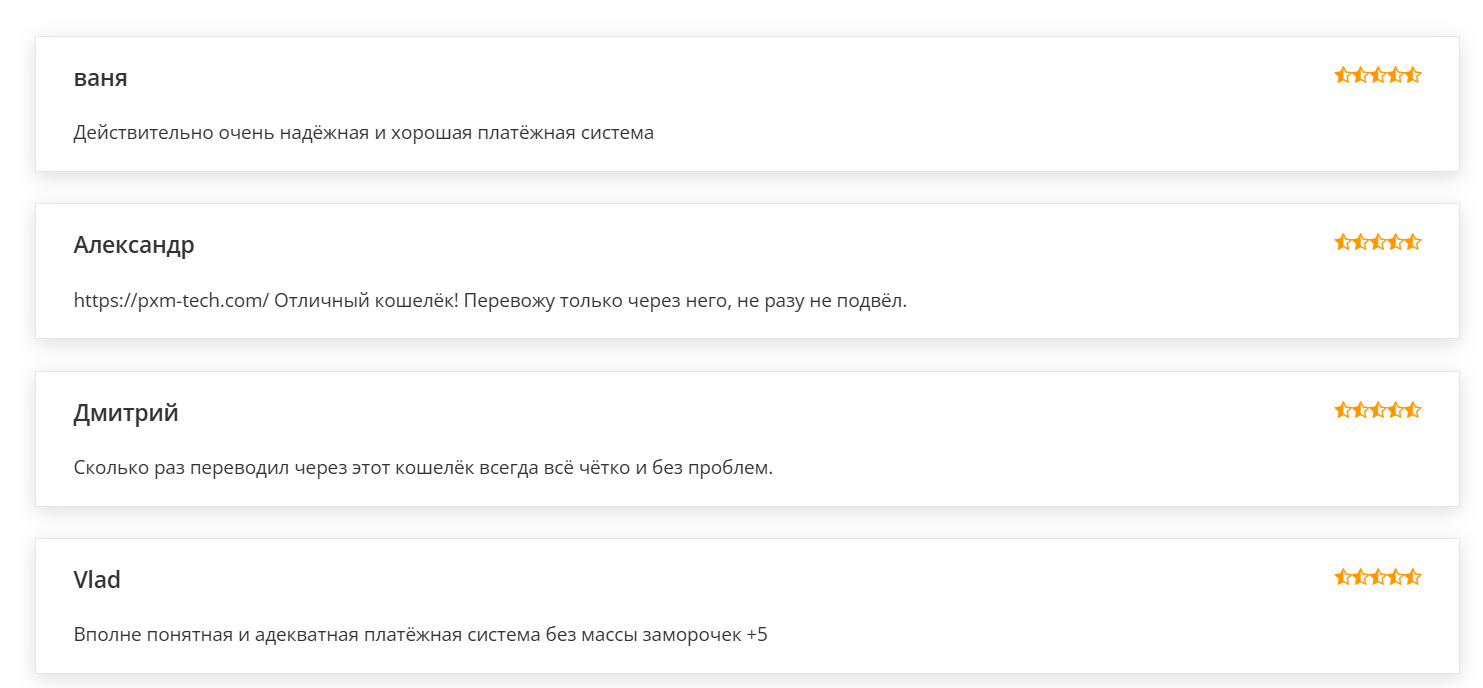Click Vlad's review text ending with +5
The height and width of the screenshot is (688, 1483).
point(420,635)
